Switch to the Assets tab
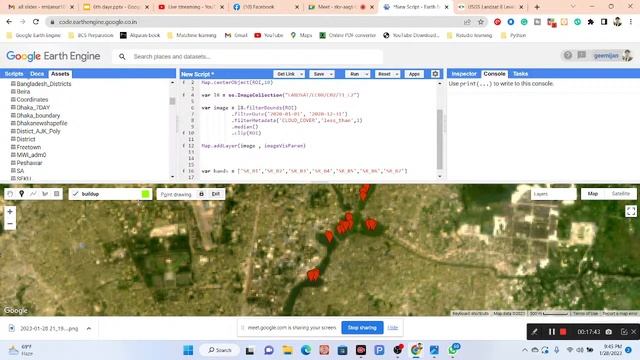The image size is (640, 360). (x=60, y=74)
